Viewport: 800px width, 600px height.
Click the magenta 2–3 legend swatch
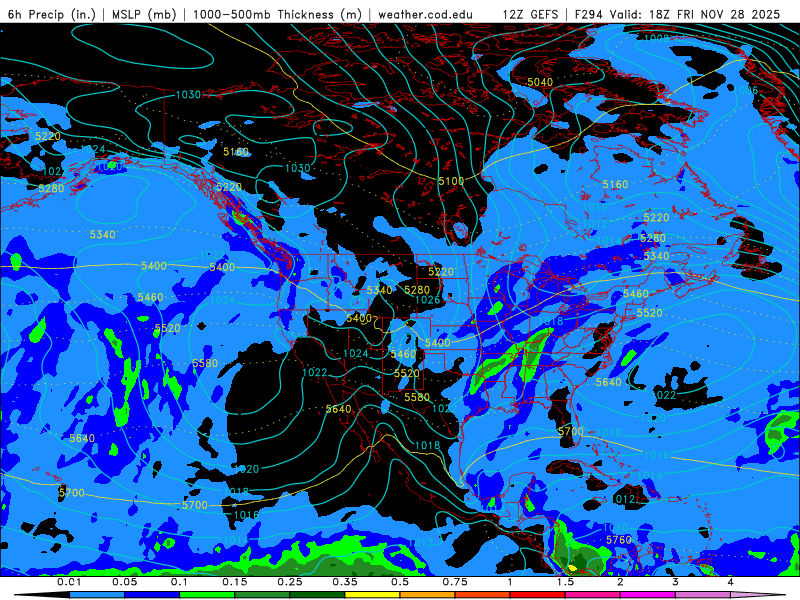[648, 595]
